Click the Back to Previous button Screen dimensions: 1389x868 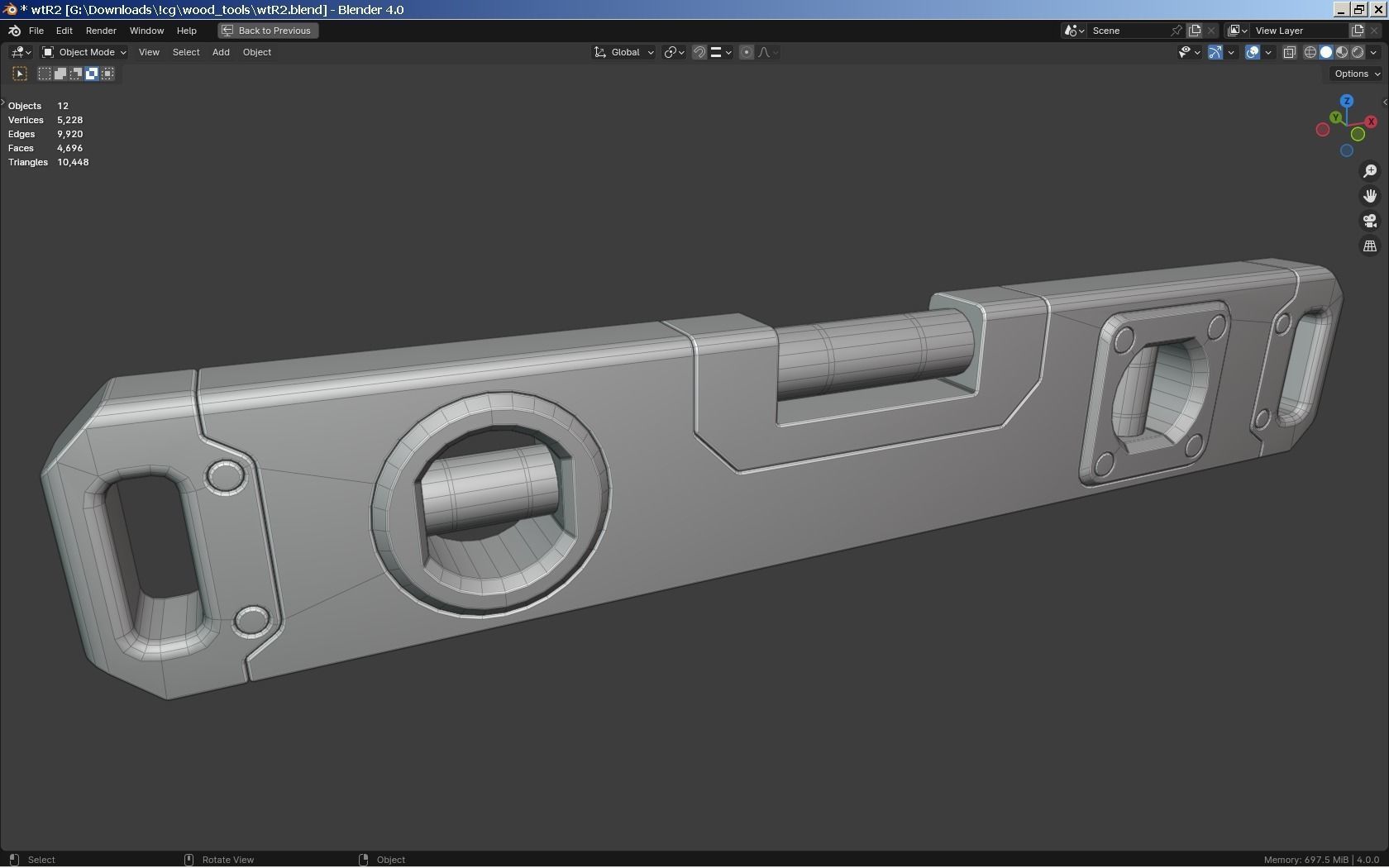pos(268,31)
